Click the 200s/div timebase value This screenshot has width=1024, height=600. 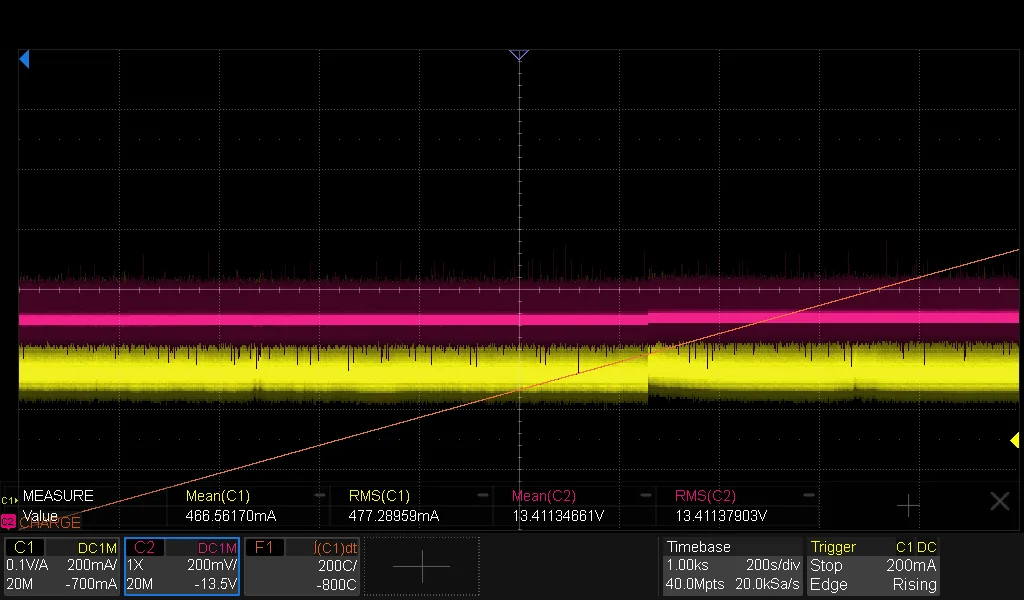[773, 565]
